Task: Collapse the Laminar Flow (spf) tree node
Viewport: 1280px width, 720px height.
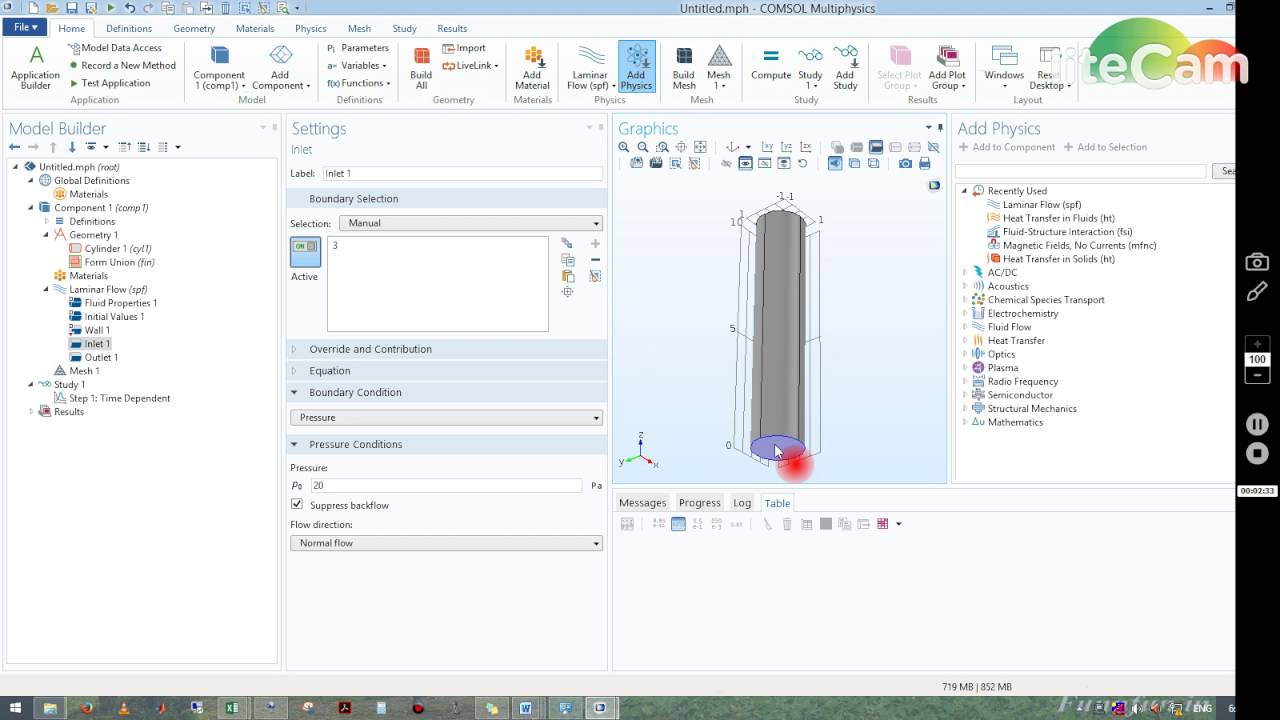Action: tap(46, 289)
